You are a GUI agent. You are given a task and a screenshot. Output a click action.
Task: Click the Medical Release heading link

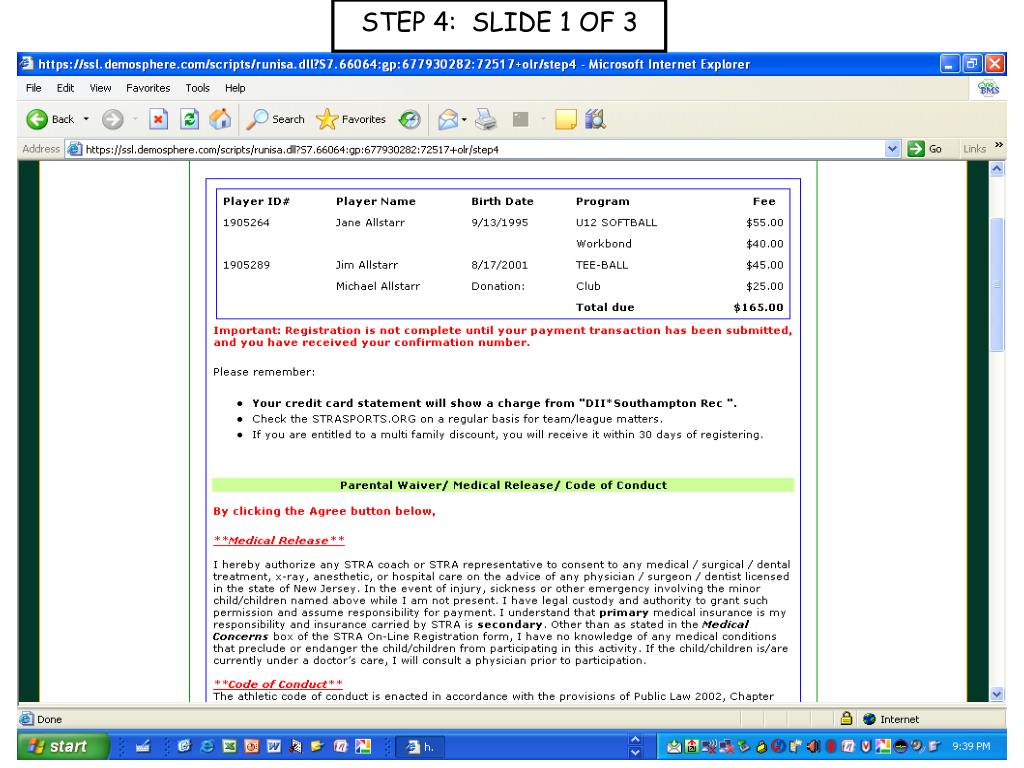[x=279, y=541]
